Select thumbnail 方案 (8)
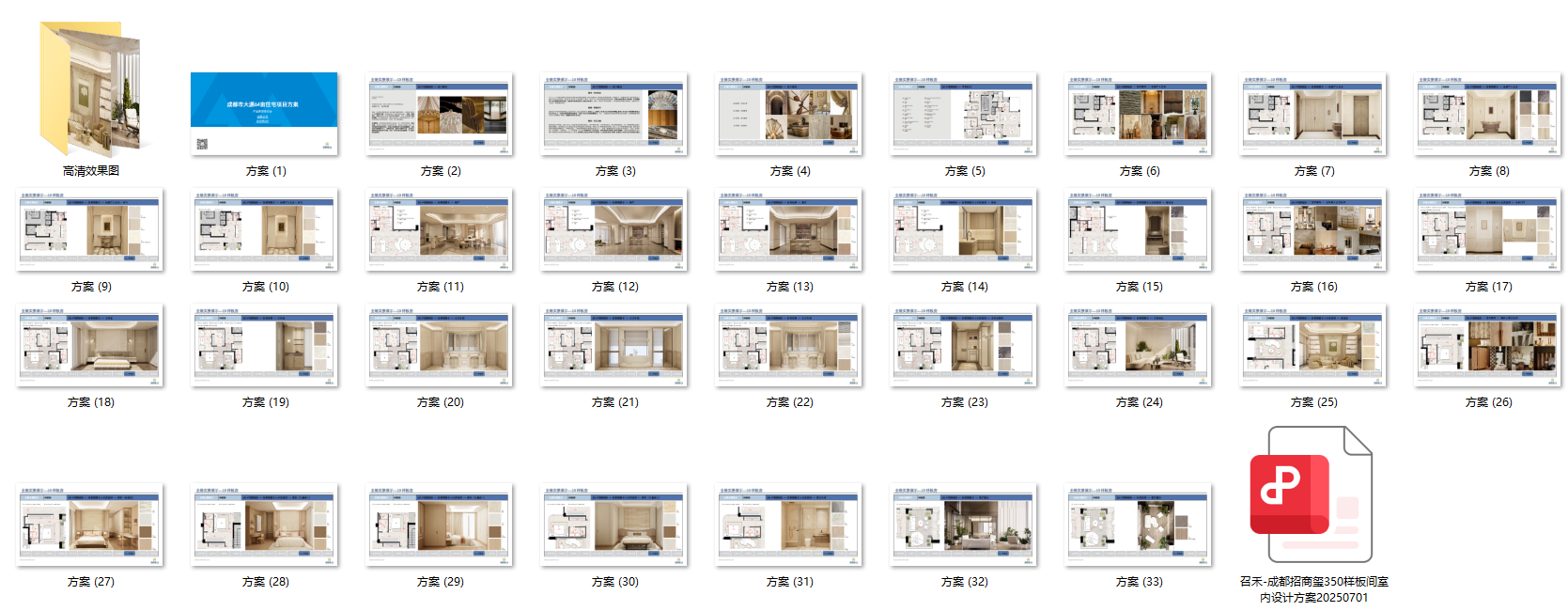The image size is (1568, 611). [1488, 114]
